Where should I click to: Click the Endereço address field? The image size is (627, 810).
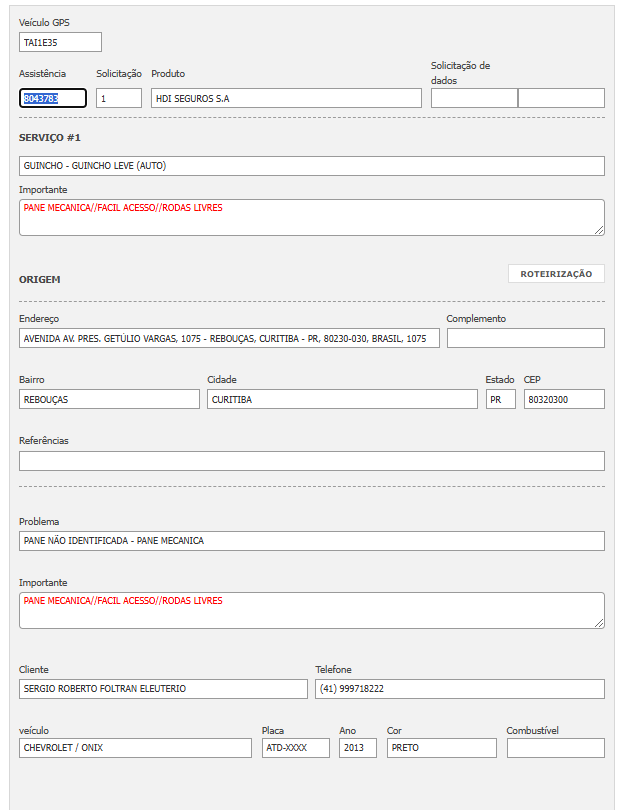(x=229, y=339)
